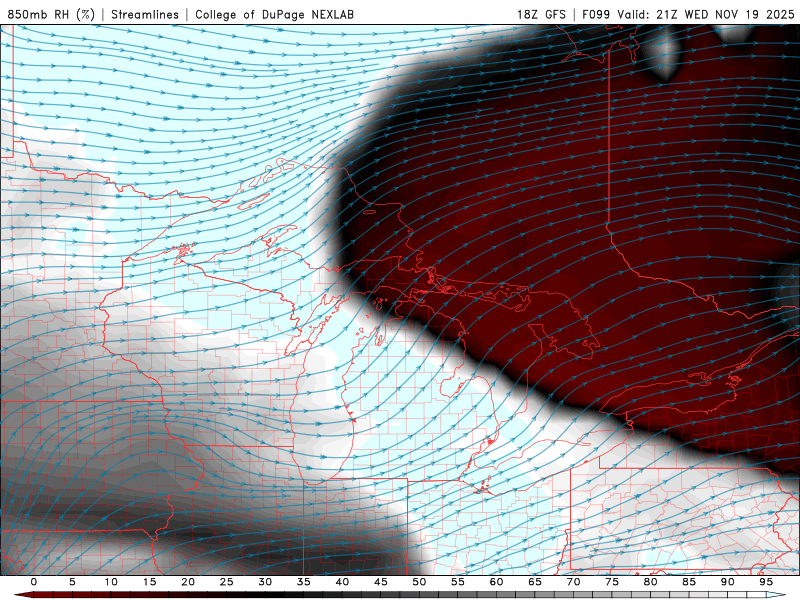The image size is (800, 600).
Task: Click the '25' value on the RH scale
Action: [227, 582]
